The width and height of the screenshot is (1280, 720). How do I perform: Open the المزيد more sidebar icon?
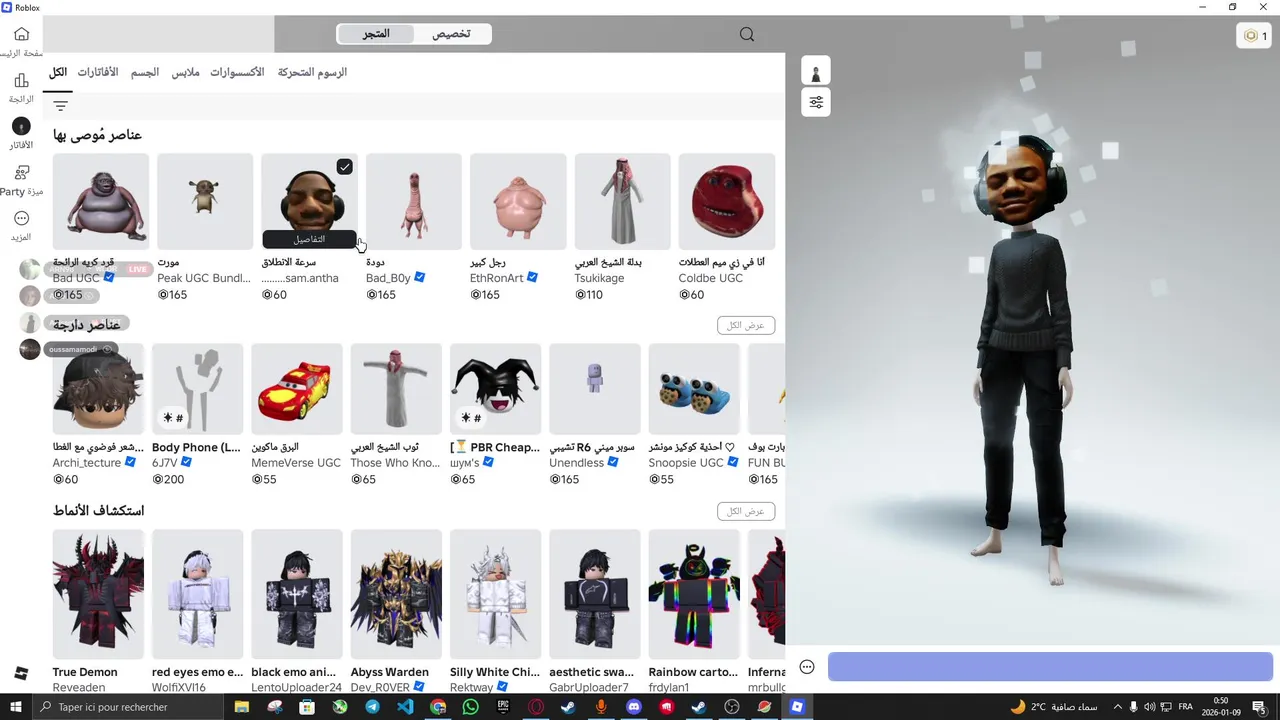pos(21,218)
